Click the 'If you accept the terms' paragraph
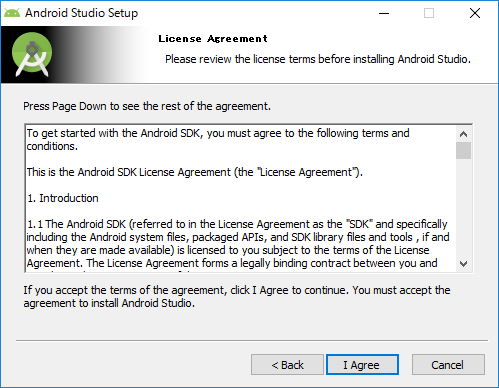499x388 pixels. click(237, 297)
